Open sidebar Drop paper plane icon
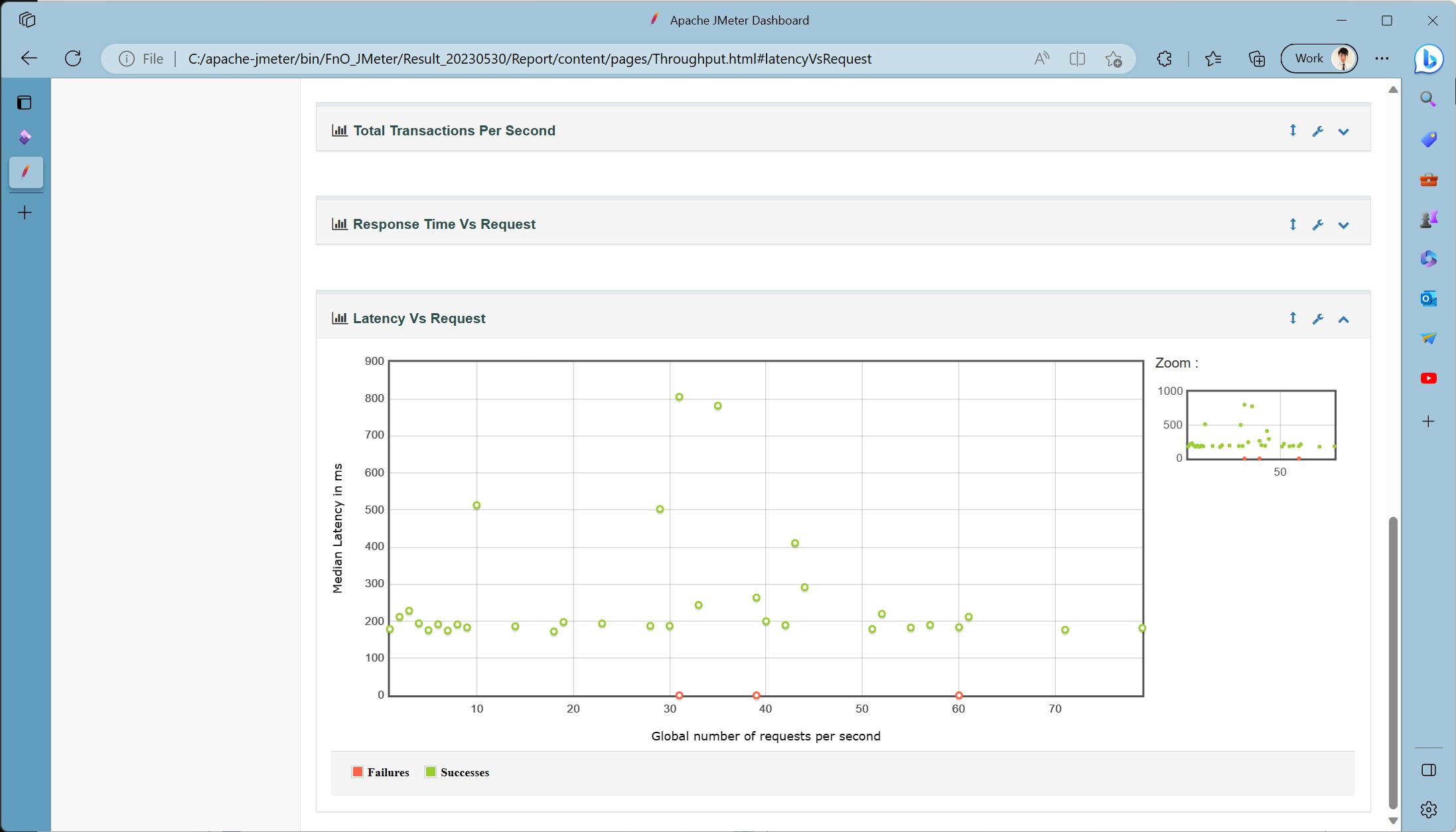1456x832 pixels. 1428,338
